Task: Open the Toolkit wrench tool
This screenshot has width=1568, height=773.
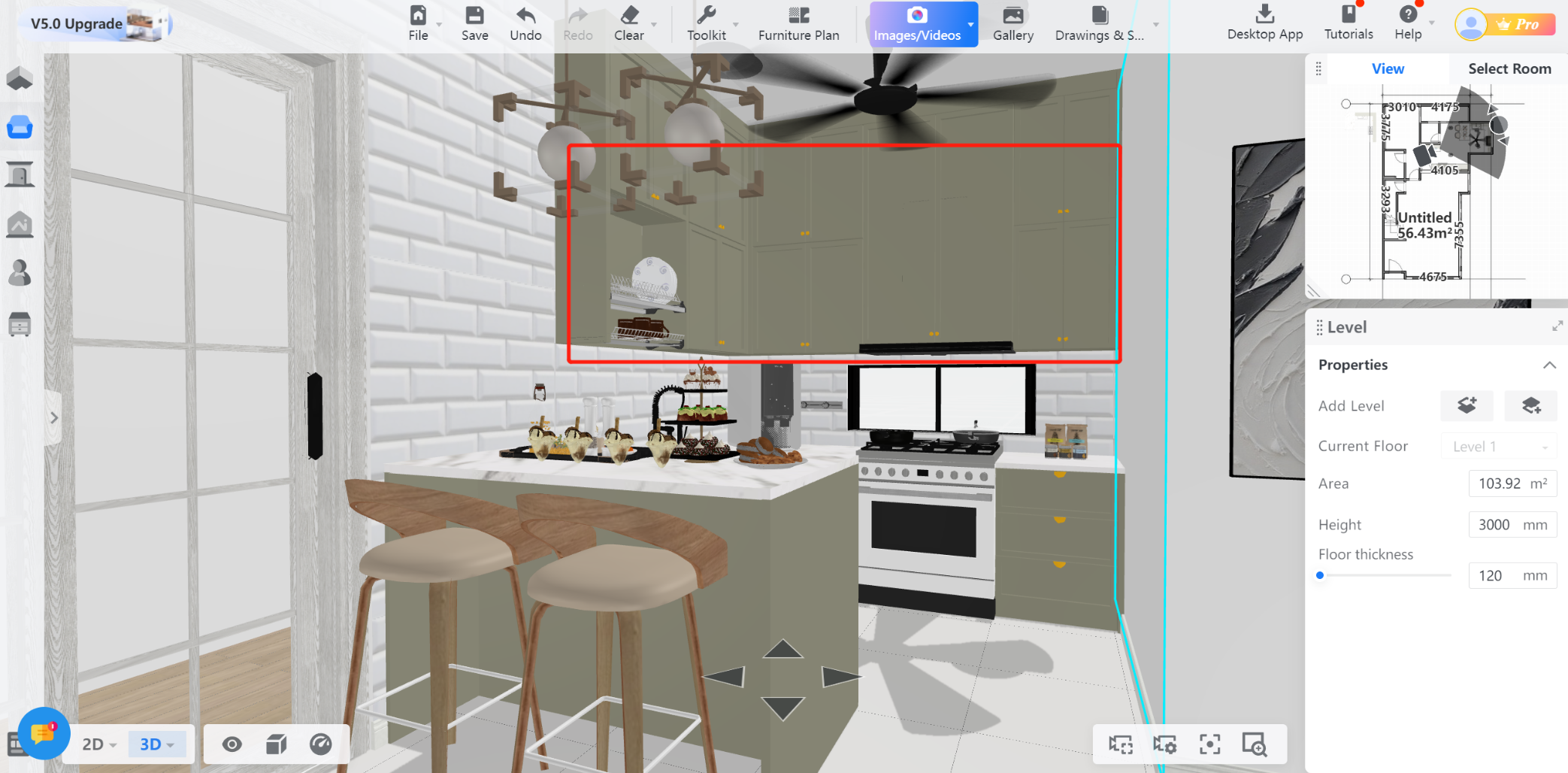Action: pyautogui.click(x=707, y=16)
